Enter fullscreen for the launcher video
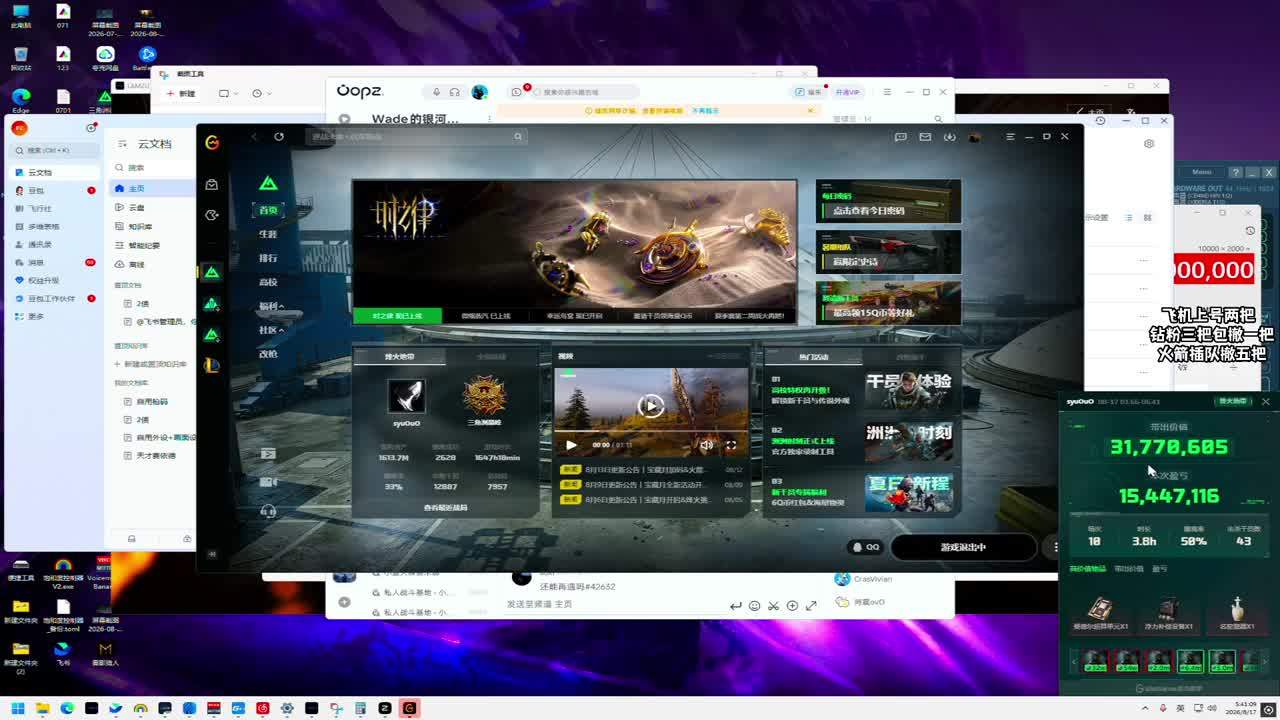 click(x=731, y=445)
